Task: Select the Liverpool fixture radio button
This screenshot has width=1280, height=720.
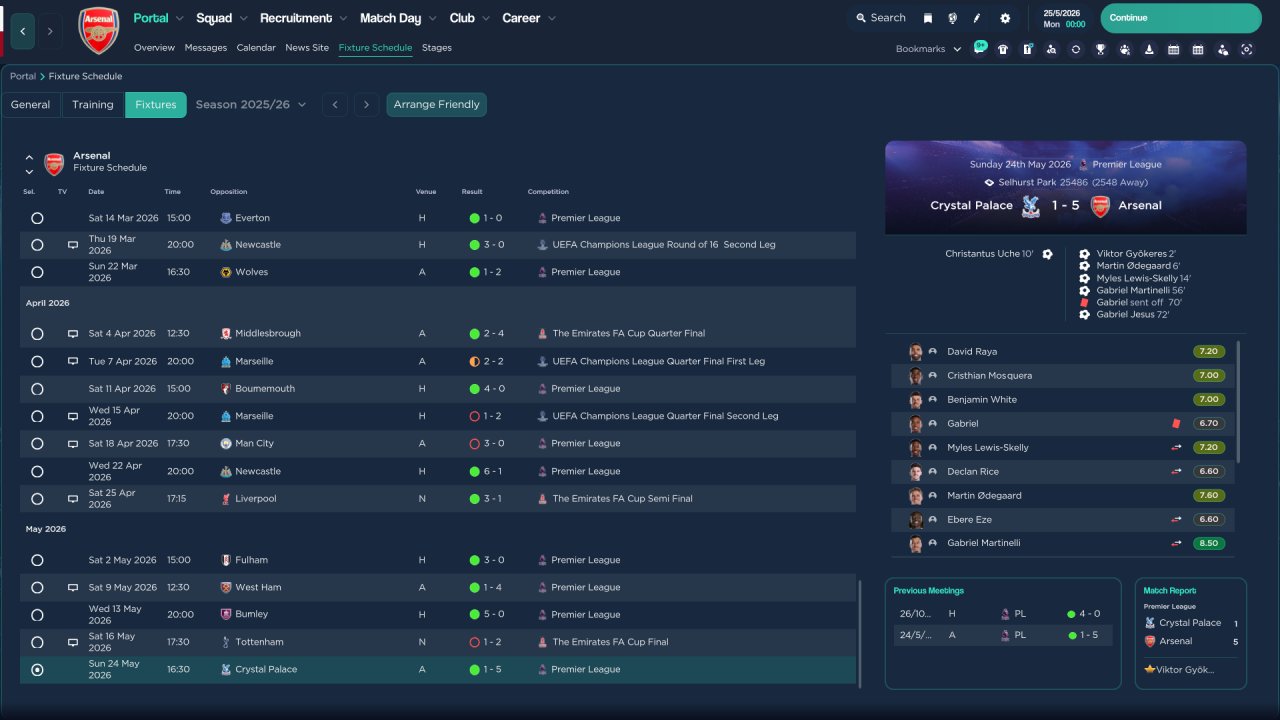Action: click(x=37, y=498)
